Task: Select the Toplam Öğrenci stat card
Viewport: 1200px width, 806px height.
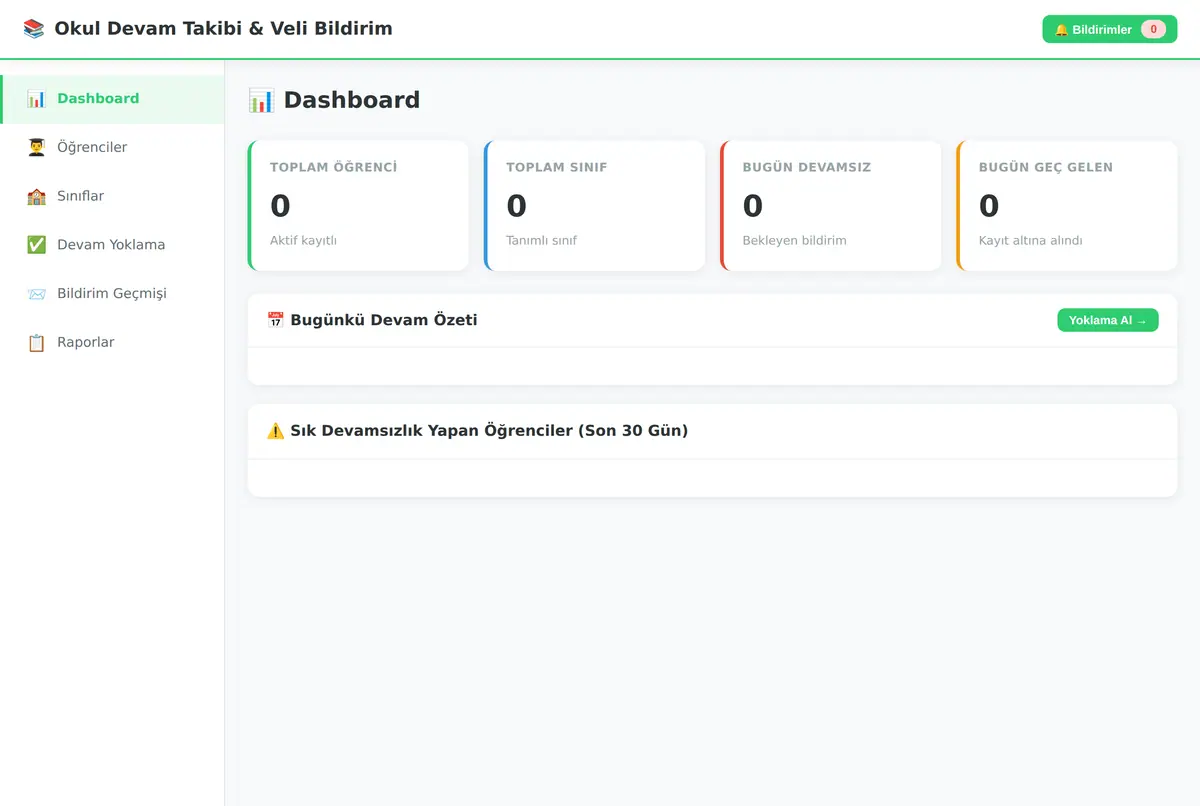Action: click(x=358, y=206)
